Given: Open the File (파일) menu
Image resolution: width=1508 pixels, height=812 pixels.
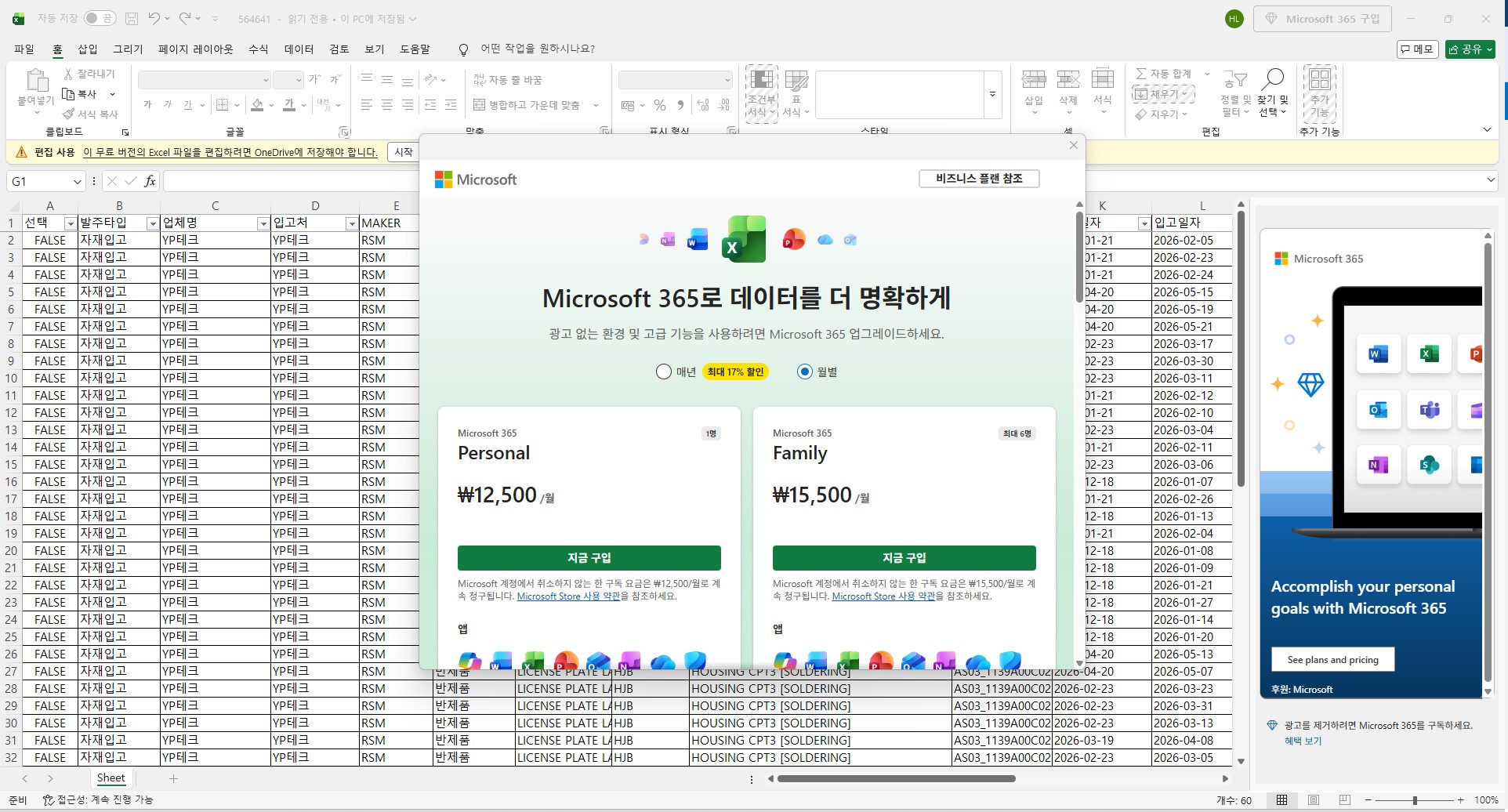Looking at the screenshot, I should 24,49.
